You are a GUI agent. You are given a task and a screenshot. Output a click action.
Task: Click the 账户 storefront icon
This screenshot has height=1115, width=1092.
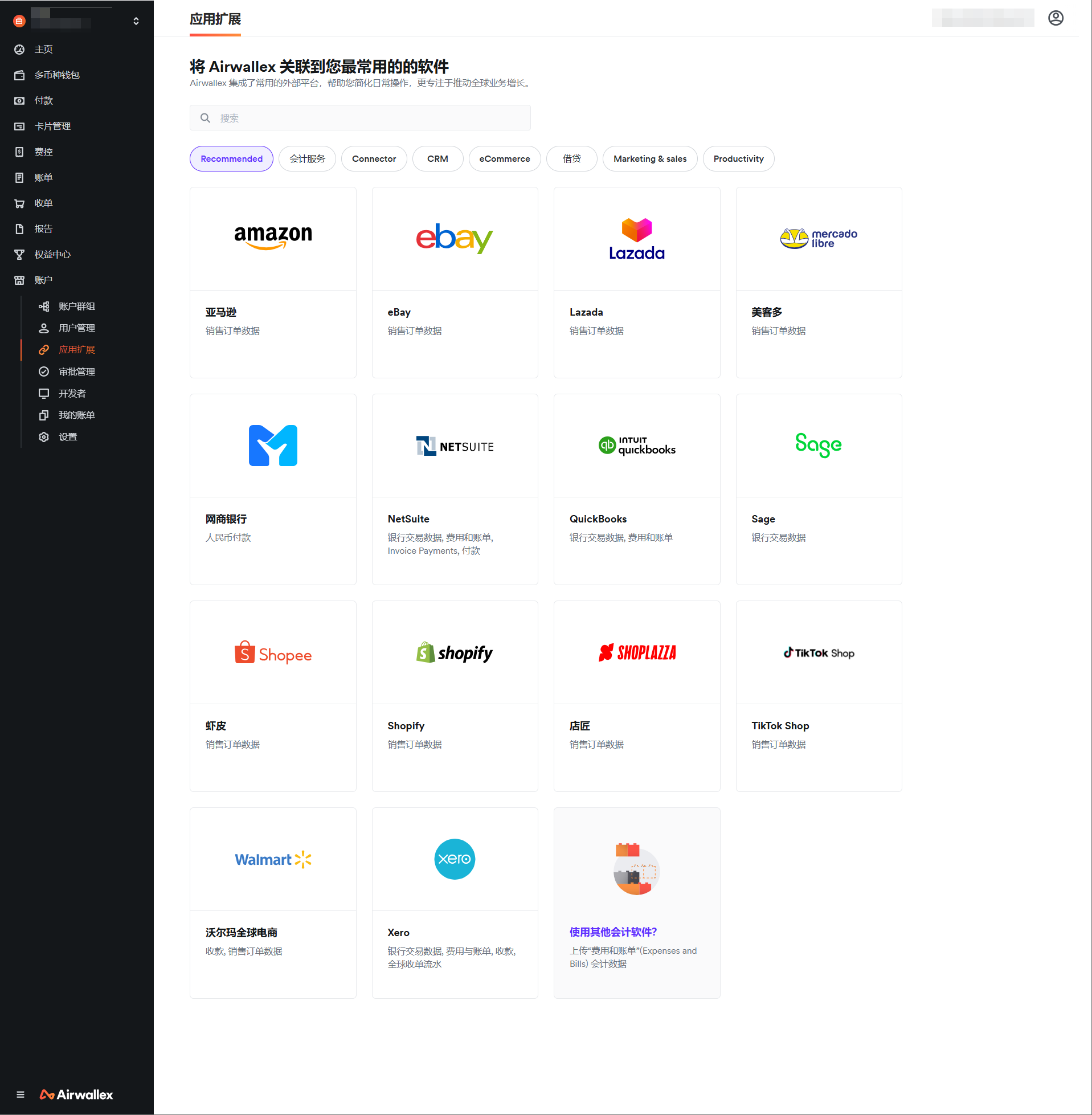[x=19, y=280]
